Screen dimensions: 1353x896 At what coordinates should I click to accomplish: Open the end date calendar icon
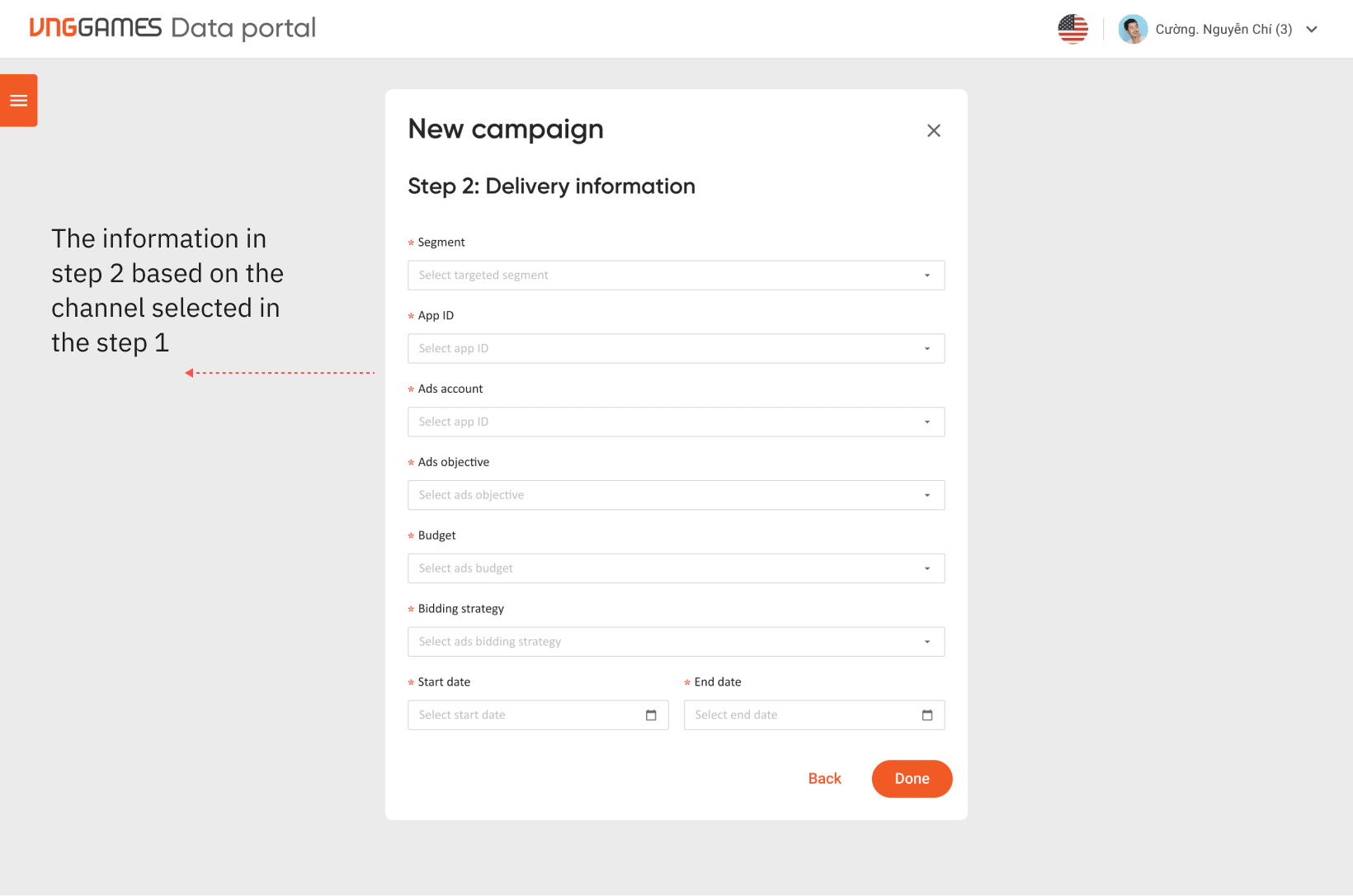coord(927,715)
